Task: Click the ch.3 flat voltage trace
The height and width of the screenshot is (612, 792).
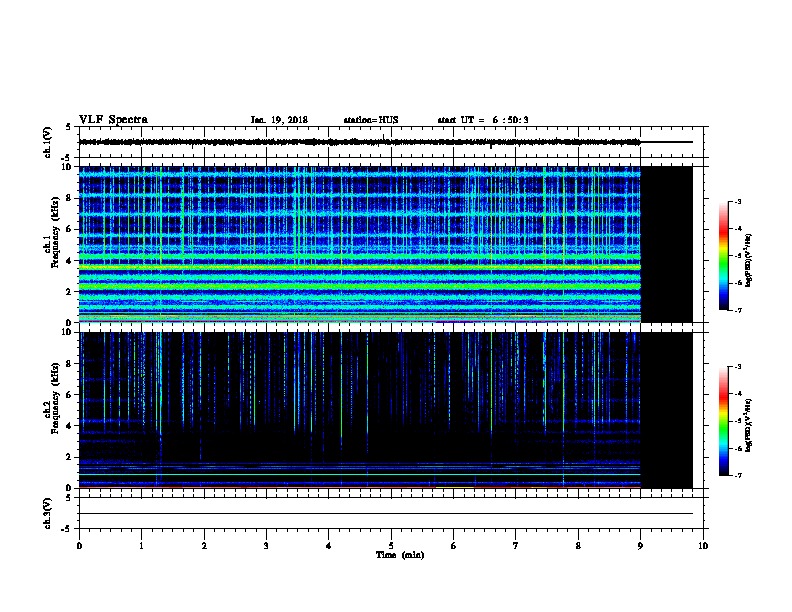Action: coord(386,514)
